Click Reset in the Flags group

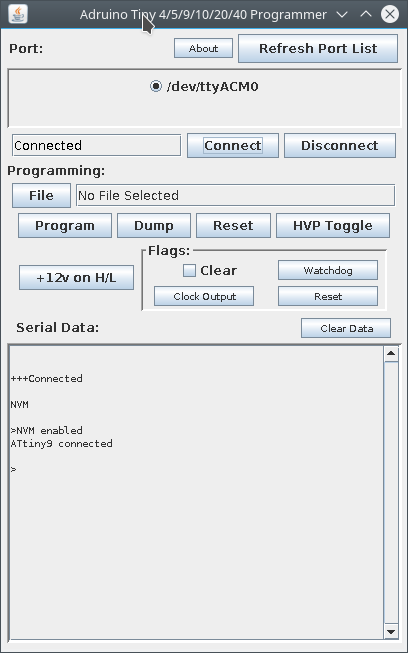click(328, 296)
